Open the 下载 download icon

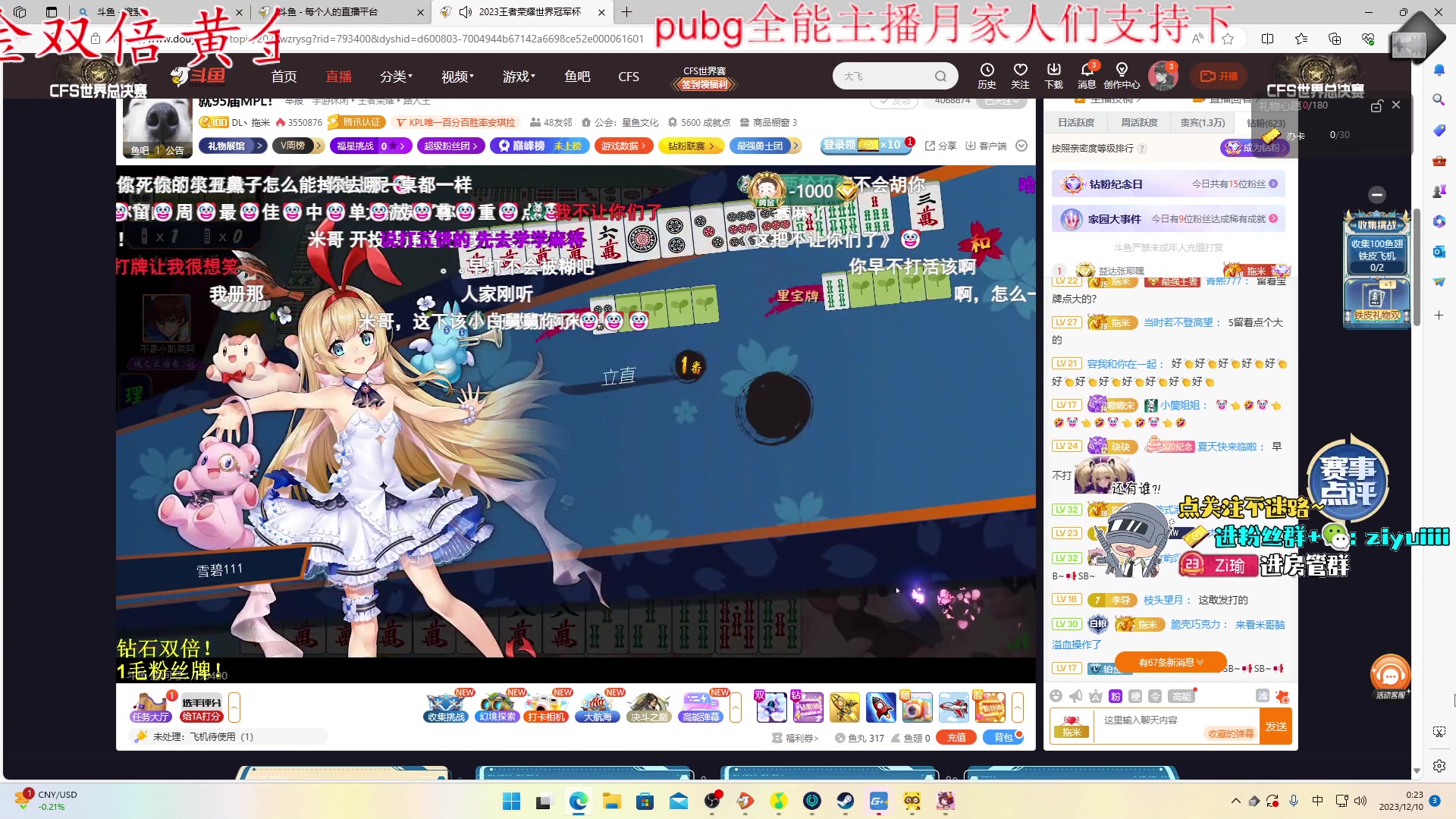pos(1054,76)
